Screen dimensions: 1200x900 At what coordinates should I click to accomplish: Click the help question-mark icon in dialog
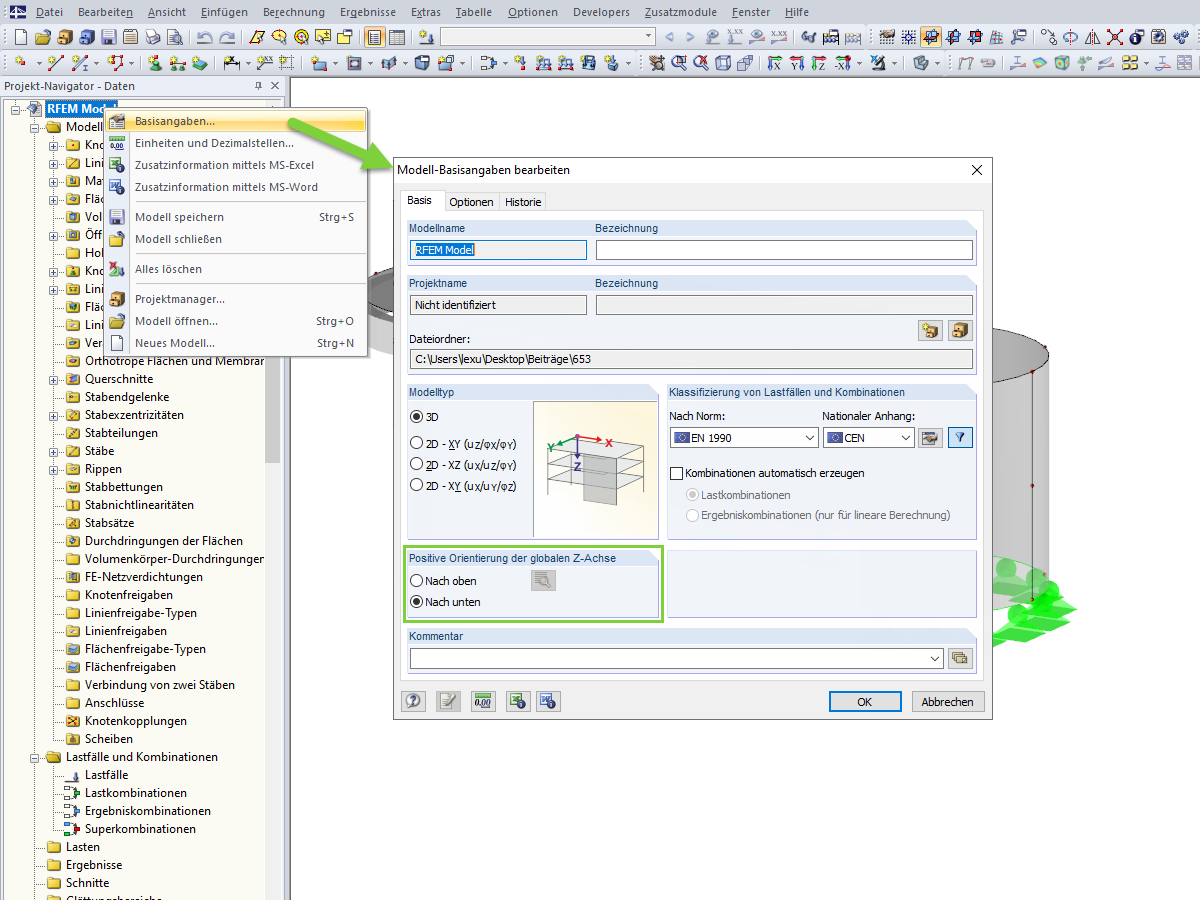pyautogui.click(x=414, y=701)
